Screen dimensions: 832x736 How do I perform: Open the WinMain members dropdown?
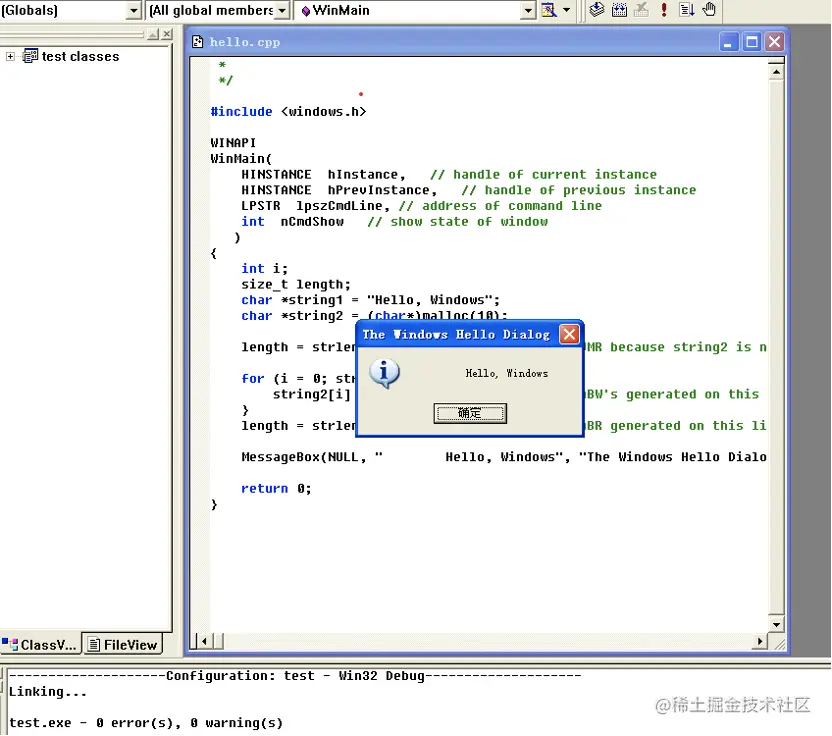click(x=527, y=11)
